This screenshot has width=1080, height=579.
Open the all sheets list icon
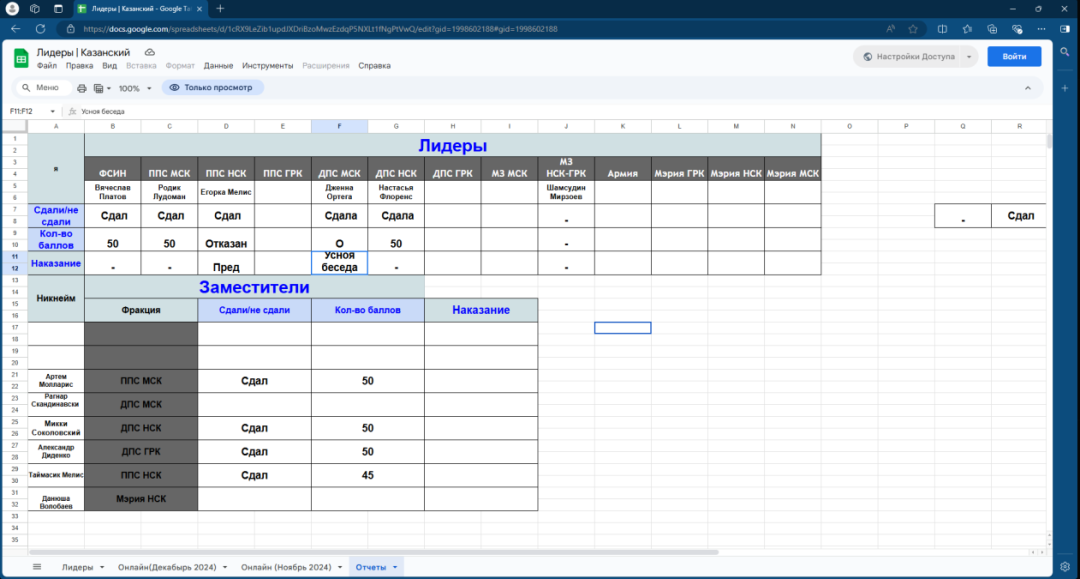point(37,567)
